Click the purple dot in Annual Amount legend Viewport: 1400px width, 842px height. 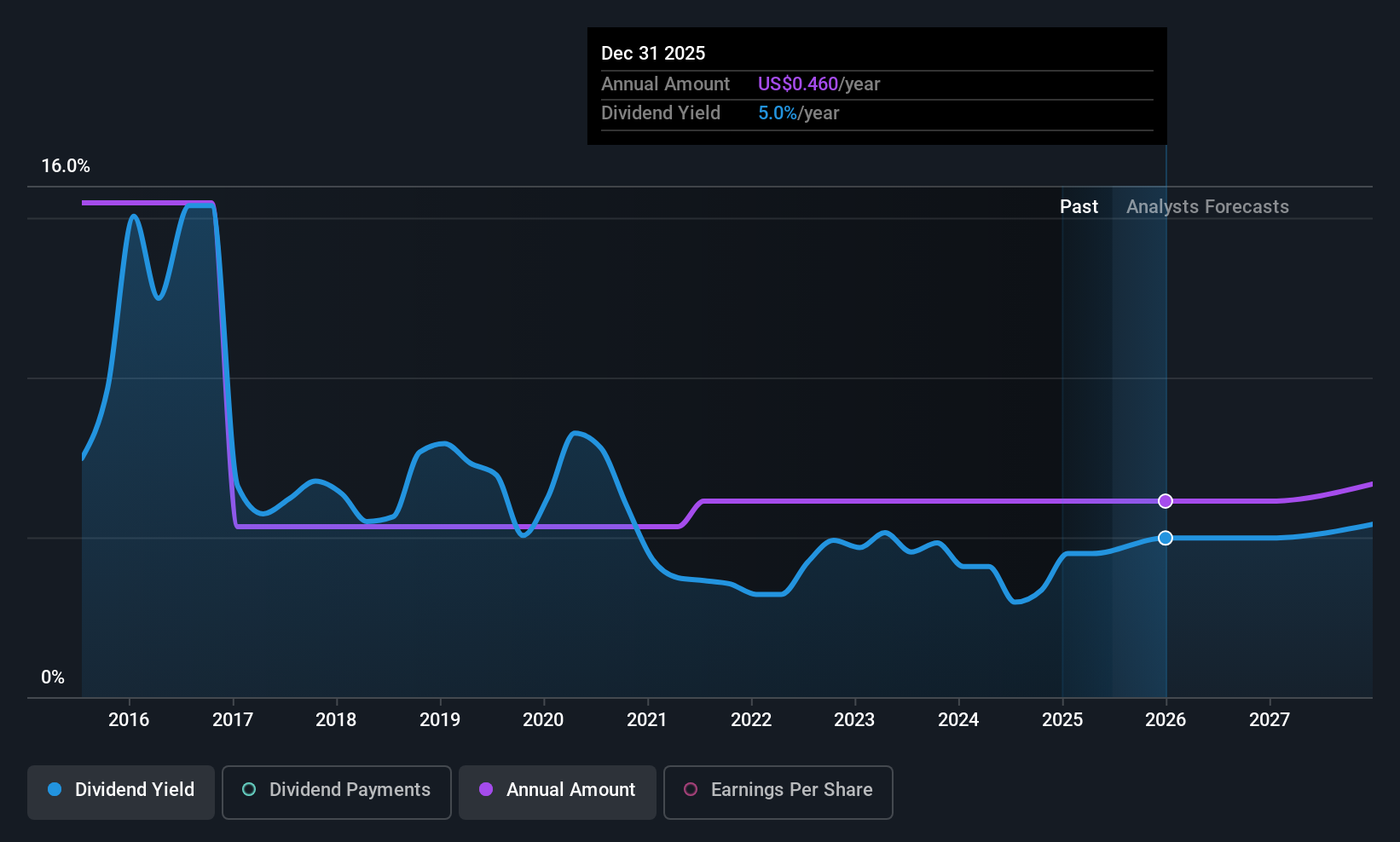486,789
